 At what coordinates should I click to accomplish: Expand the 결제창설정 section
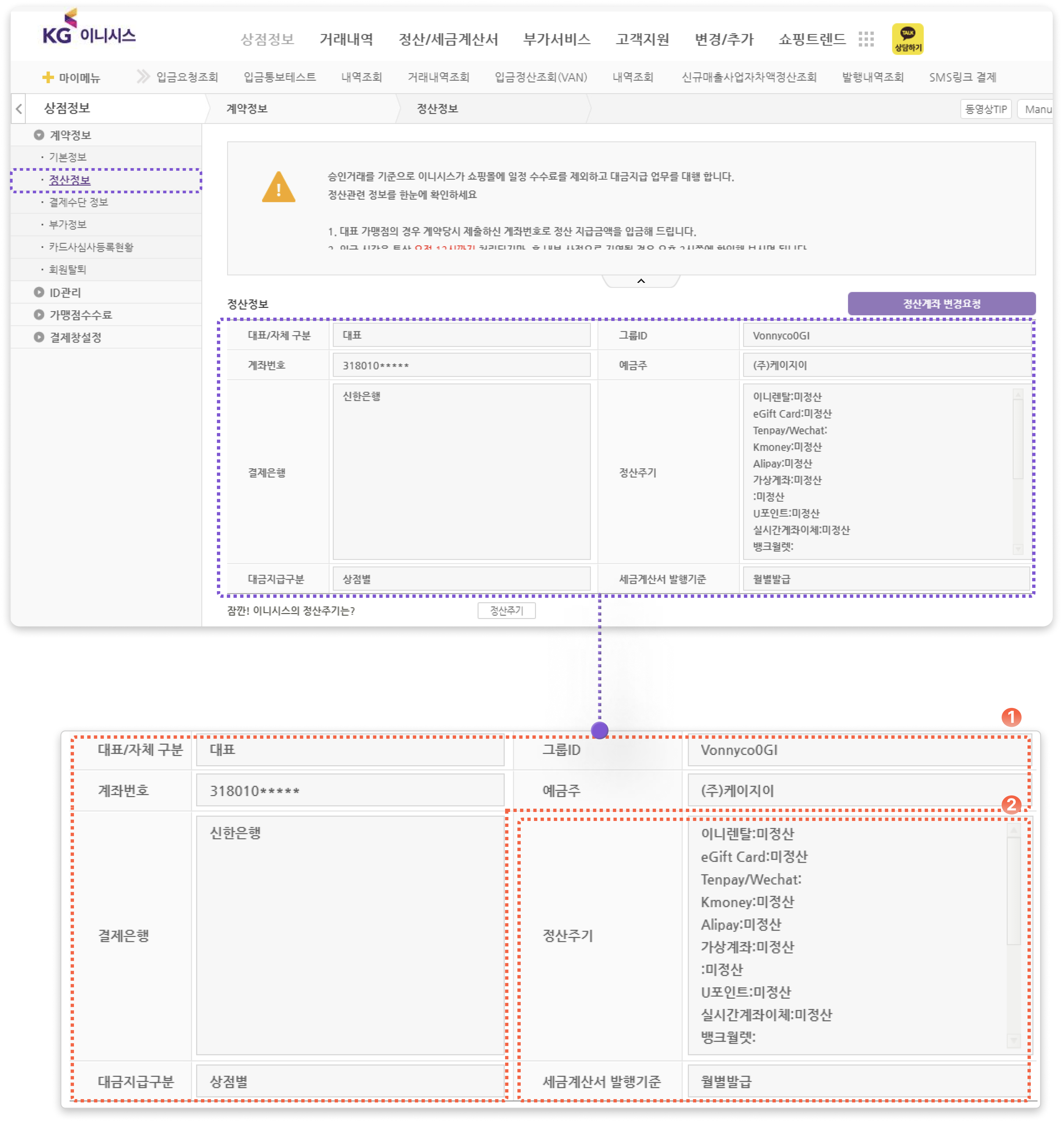click(38, 337)
